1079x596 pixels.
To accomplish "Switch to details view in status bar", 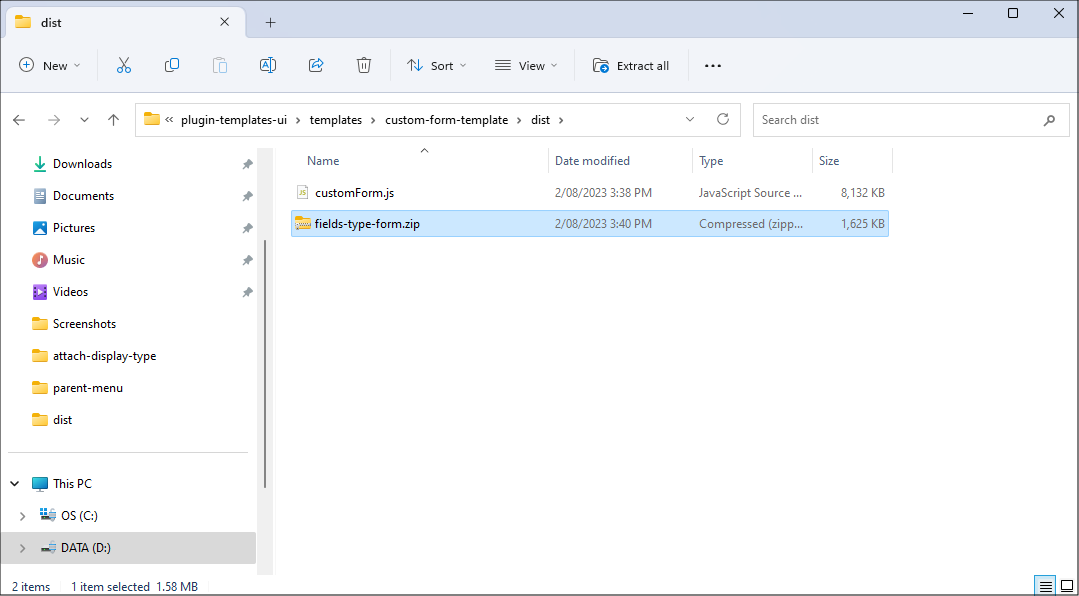I will 1044,585.
